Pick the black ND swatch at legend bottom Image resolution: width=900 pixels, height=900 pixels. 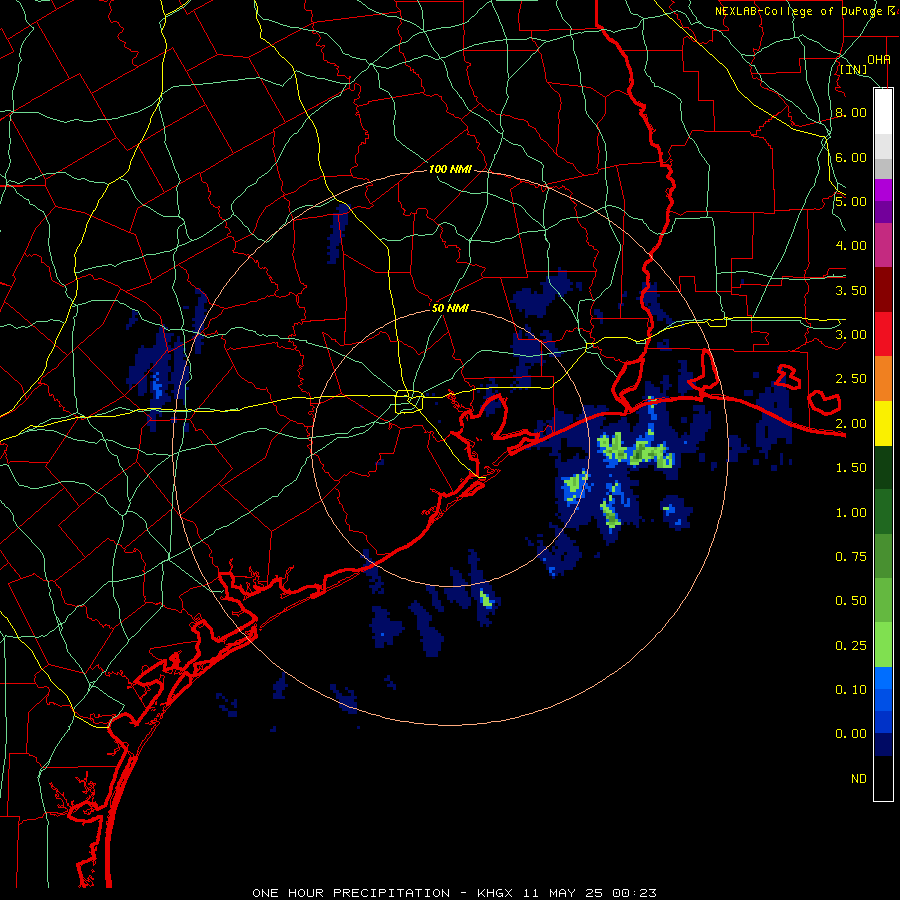(x=883, y=778)
